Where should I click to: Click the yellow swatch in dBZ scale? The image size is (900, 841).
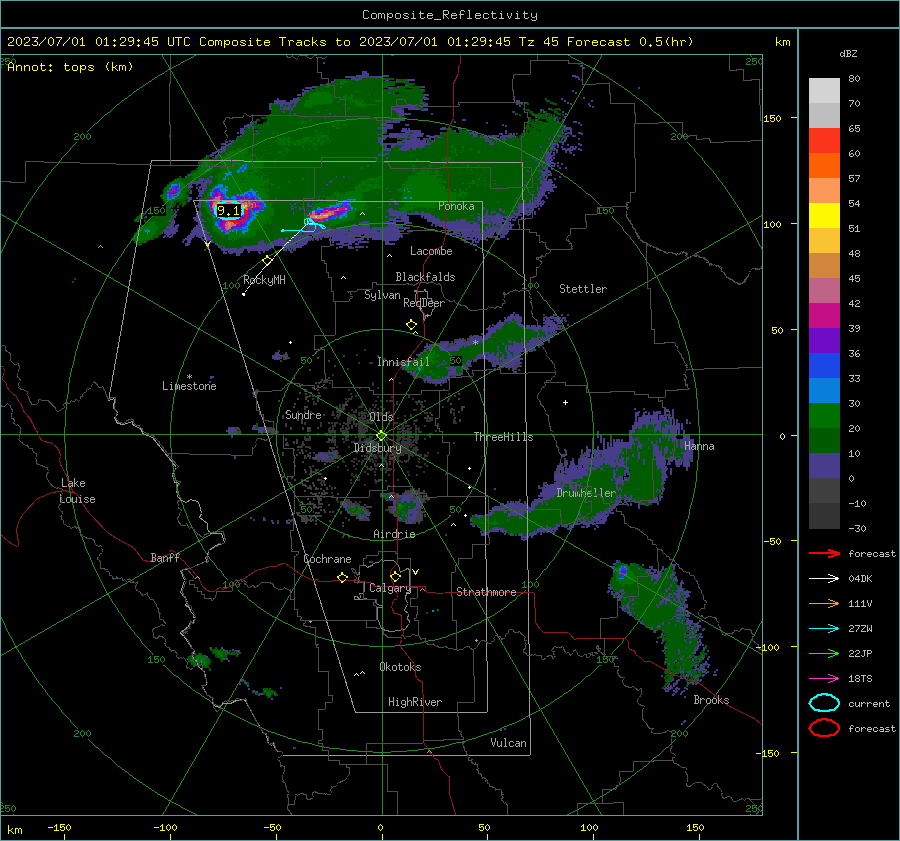[824, 215]
